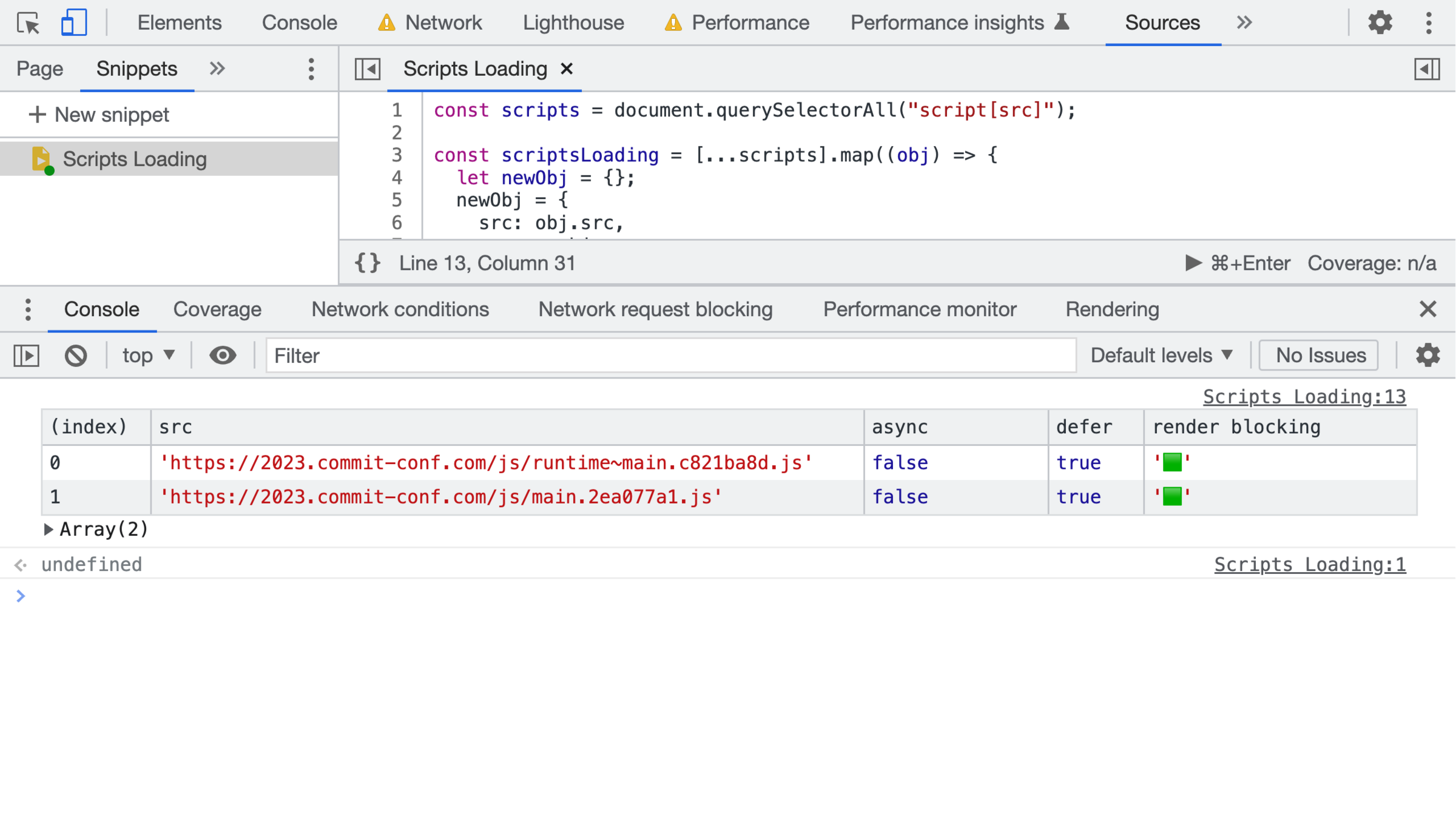This screenshot has height=819, width=1456.
Task: Open DevTools settings gear
Action: point(1380,22)
